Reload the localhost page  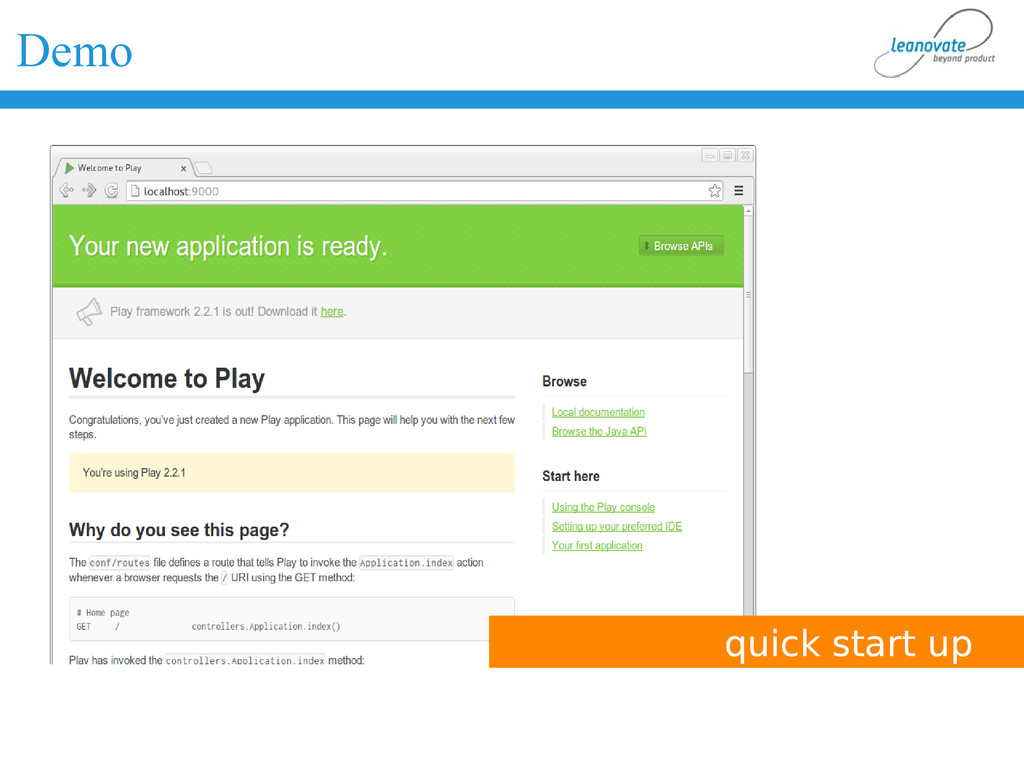[112, 190]
